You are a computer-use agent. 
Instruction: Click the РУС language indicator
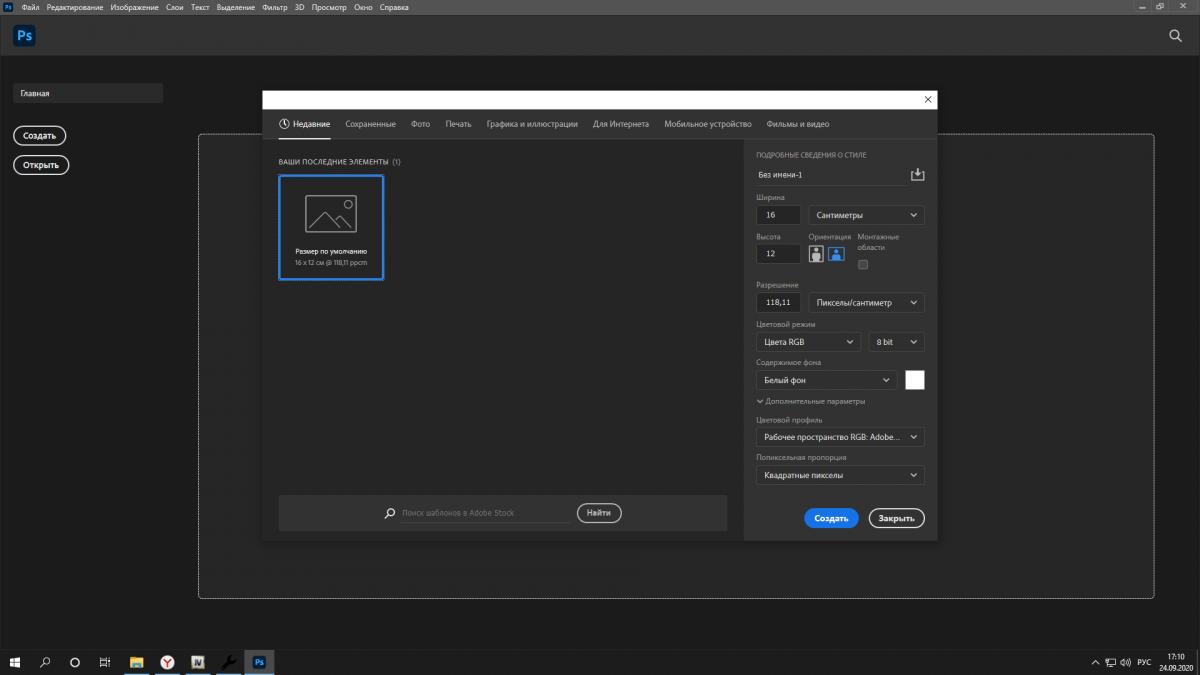tap(1145, 662)
